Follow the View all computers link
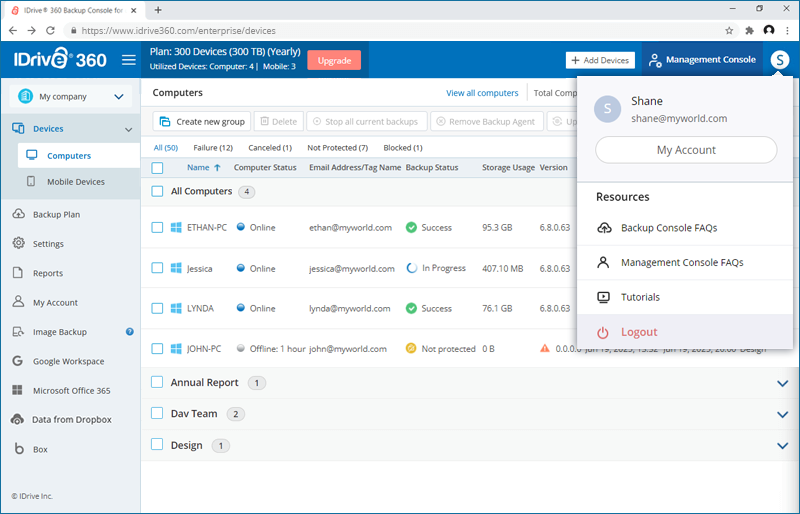 [482, 93]
